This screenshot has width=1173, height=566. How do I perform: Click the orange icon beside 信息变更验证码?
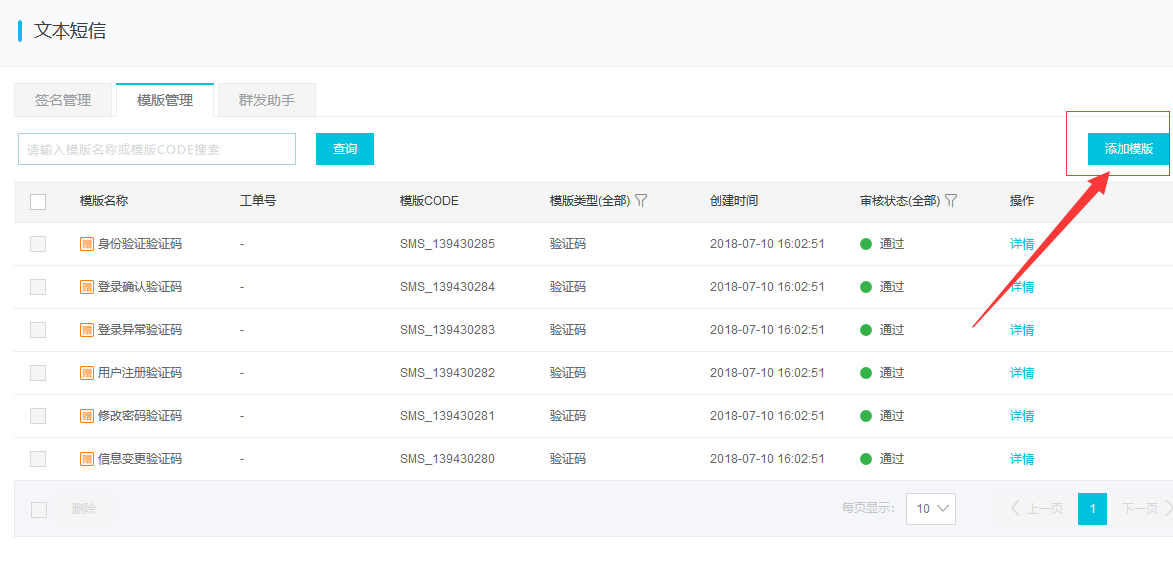[87, 459]
